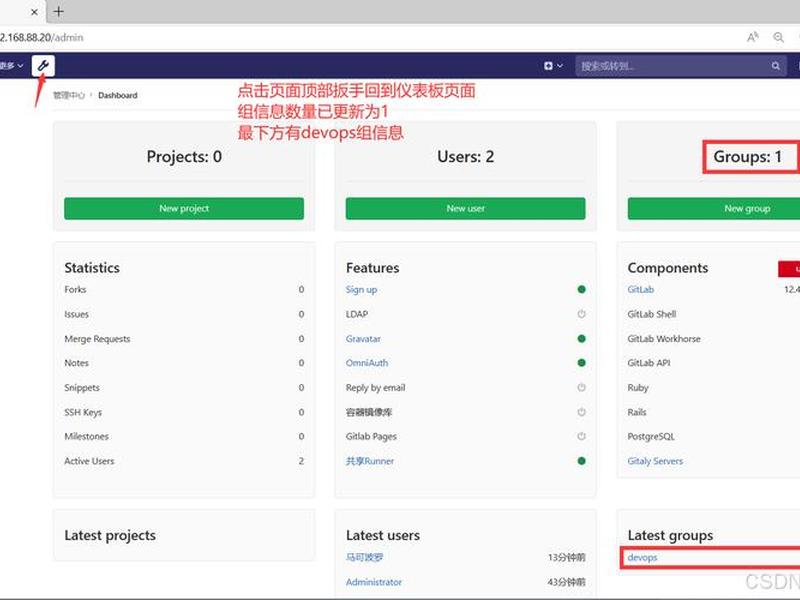Click the browser read-aloud icon
Screen dimensions: 800x600
point(753,37)
